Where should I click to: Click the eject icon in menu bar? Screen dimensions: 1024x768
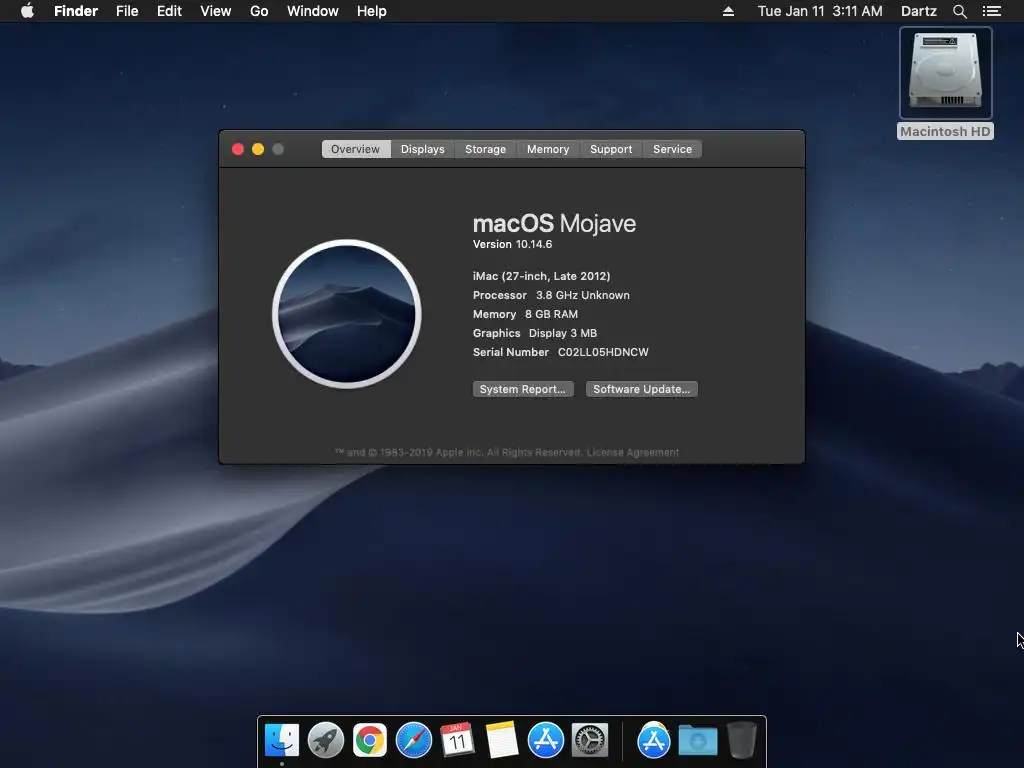point(728,11)
